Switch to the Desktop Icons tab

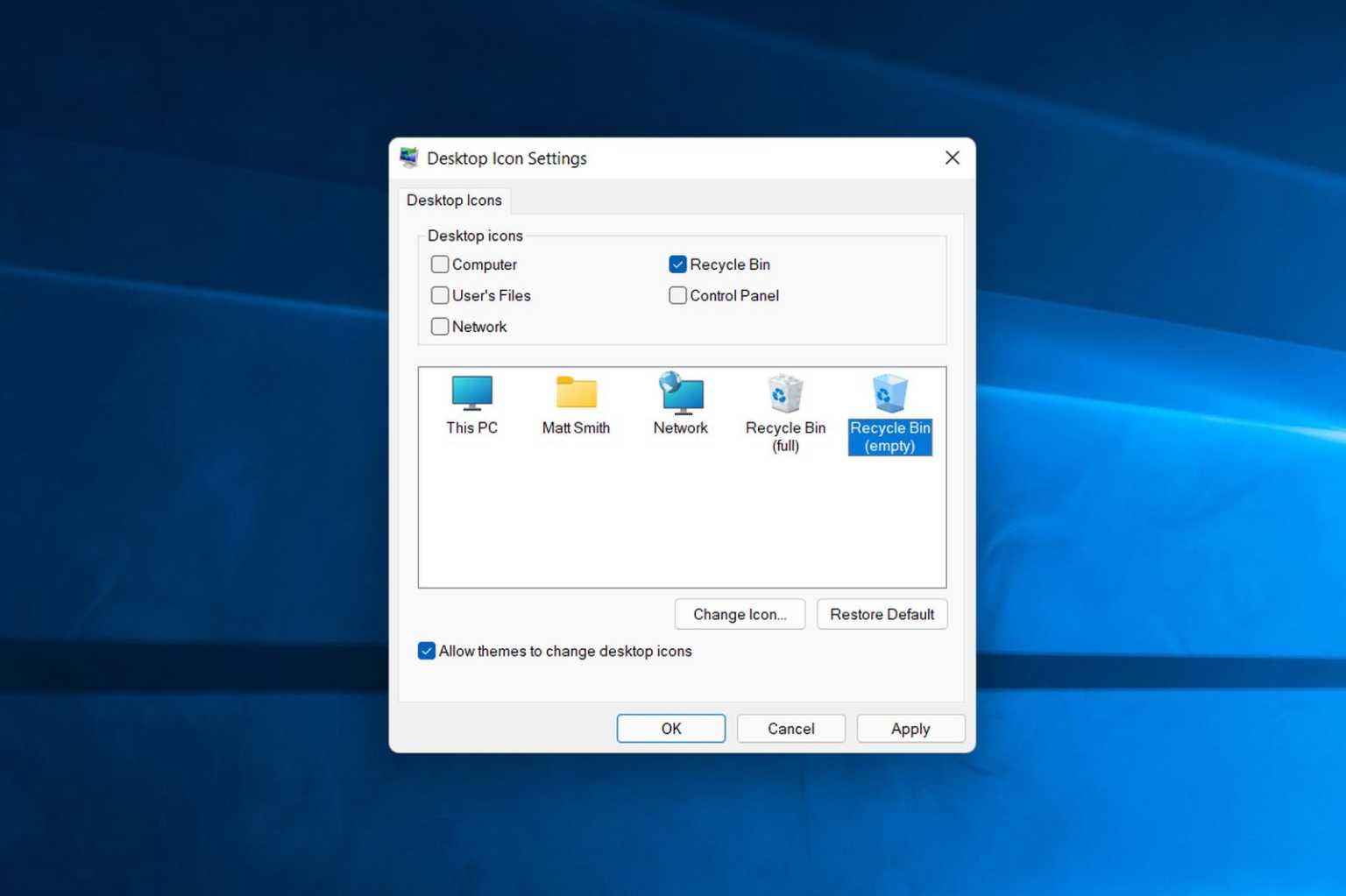pyautogui.click(x=454, y=200)
